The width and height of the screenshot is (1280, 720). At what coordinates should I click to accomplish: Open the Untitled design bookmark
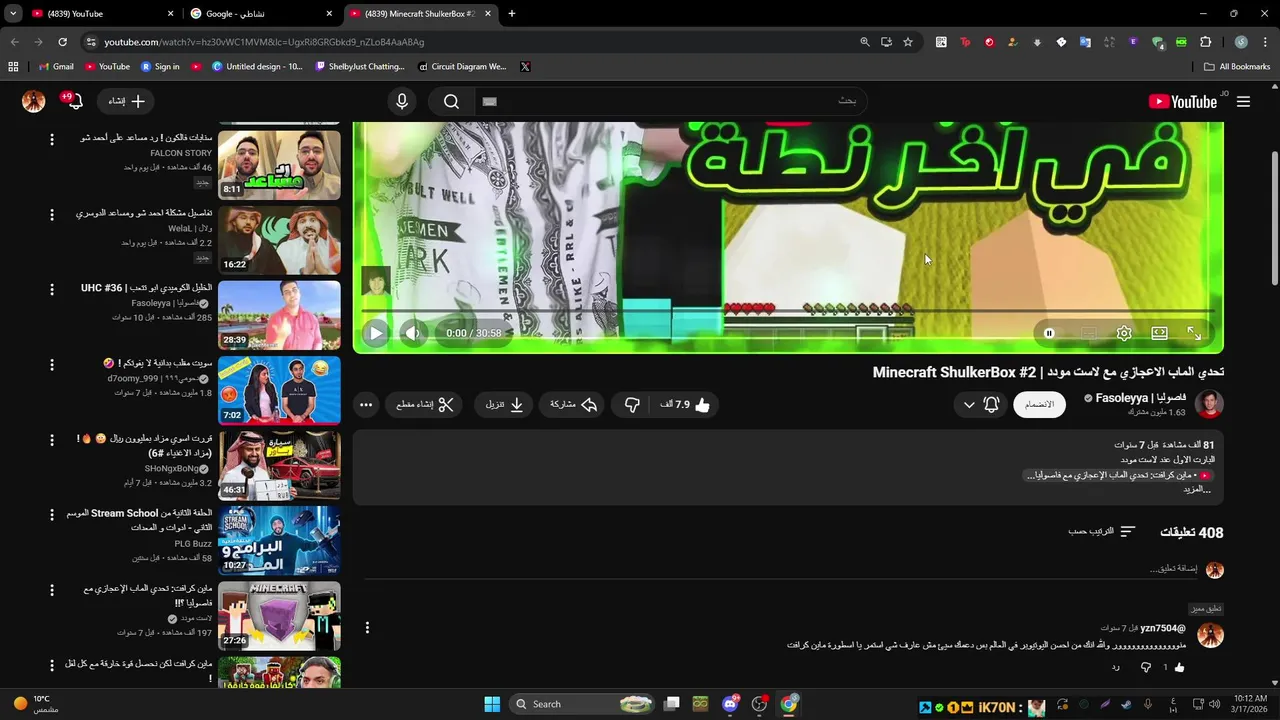tap(257, 67)
